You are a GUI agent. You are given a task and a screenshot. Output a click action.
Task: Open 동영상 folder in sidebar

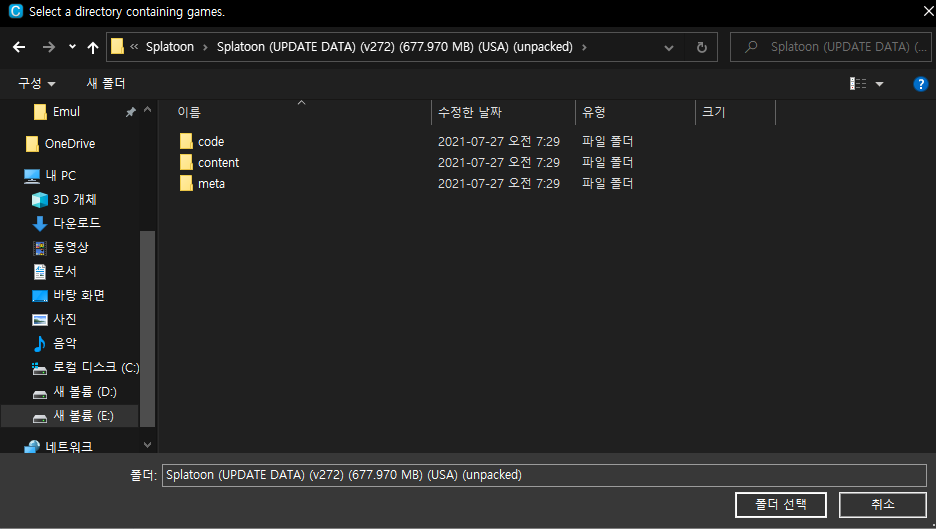70,247
